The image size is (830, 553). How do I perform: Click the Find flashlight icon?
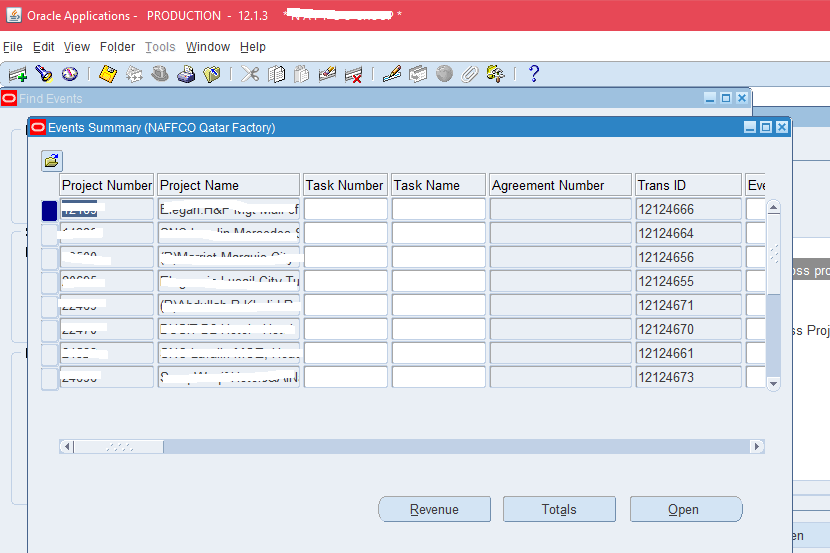pos(44,74)
